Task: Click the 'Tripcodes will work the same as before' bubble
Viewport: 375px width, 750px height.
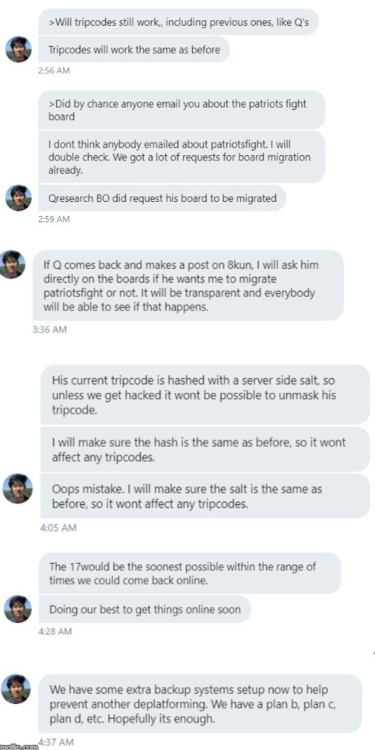Action: [x=134, y=49]
